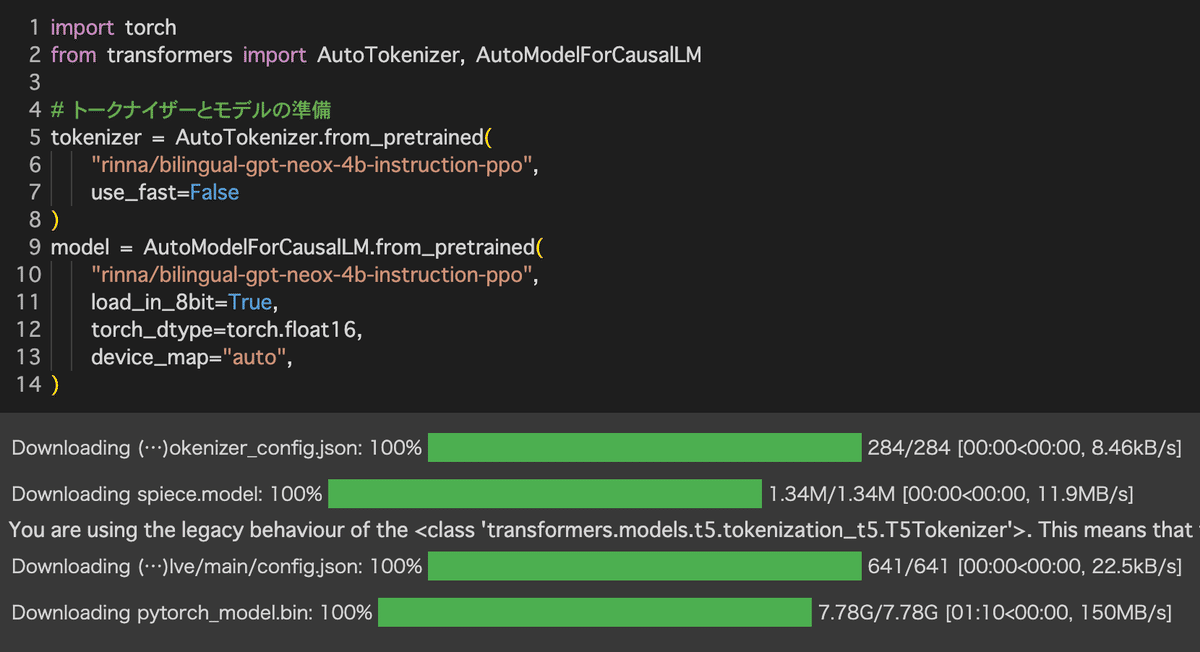1200x652 pixels.
Task: Click the import torch statement
Action: coord(113,28)
